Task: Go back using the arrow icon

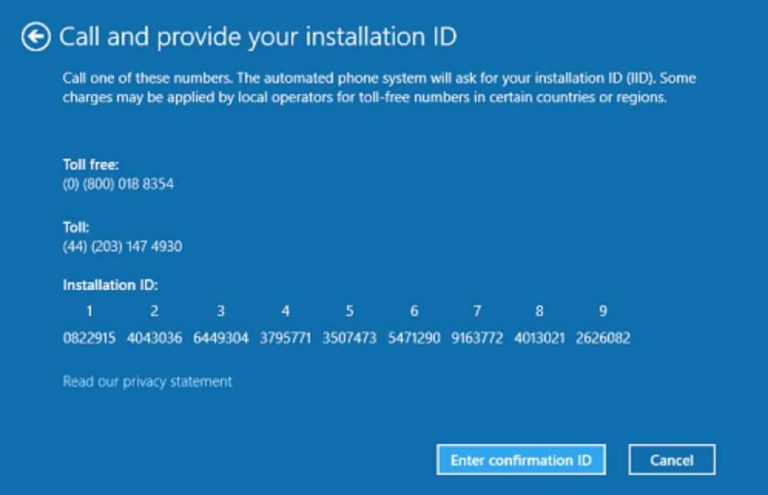Action: click(36, 37)
